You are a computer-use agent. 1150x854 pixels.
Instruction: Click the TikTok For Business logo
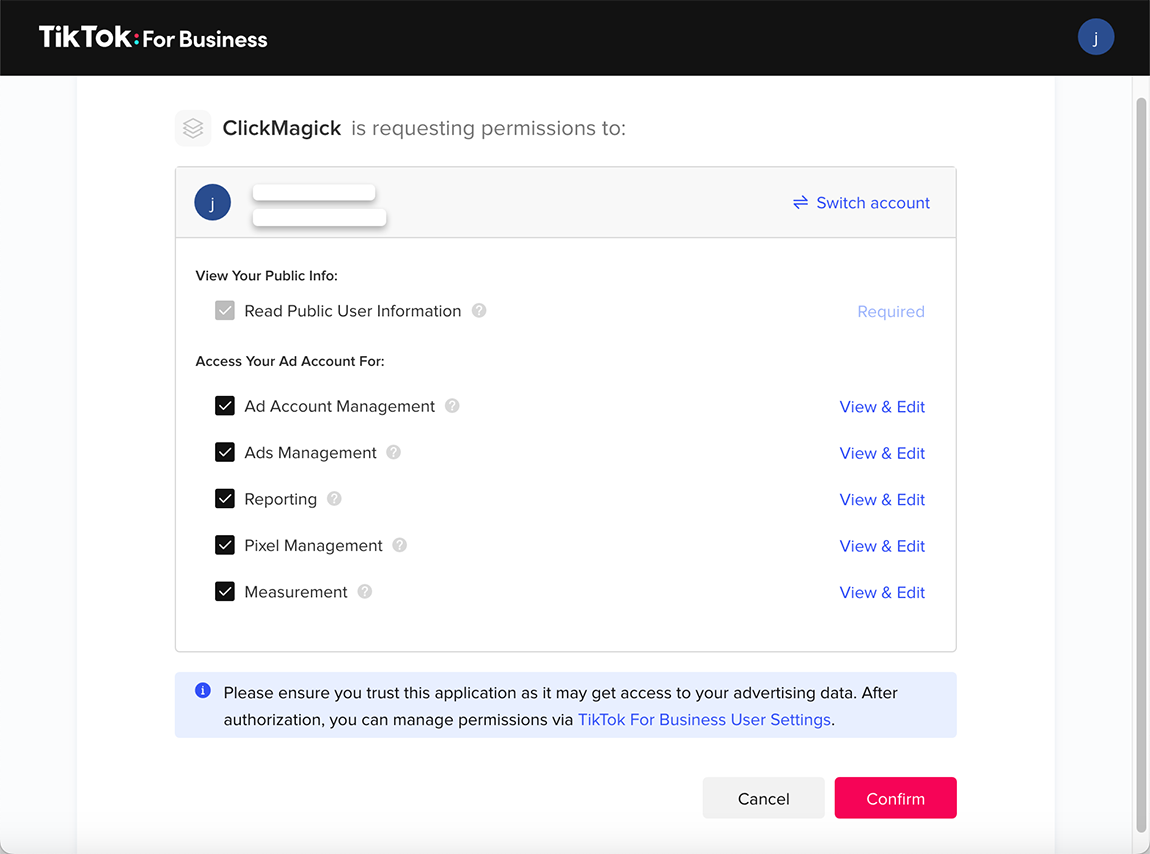click(153, 38)
